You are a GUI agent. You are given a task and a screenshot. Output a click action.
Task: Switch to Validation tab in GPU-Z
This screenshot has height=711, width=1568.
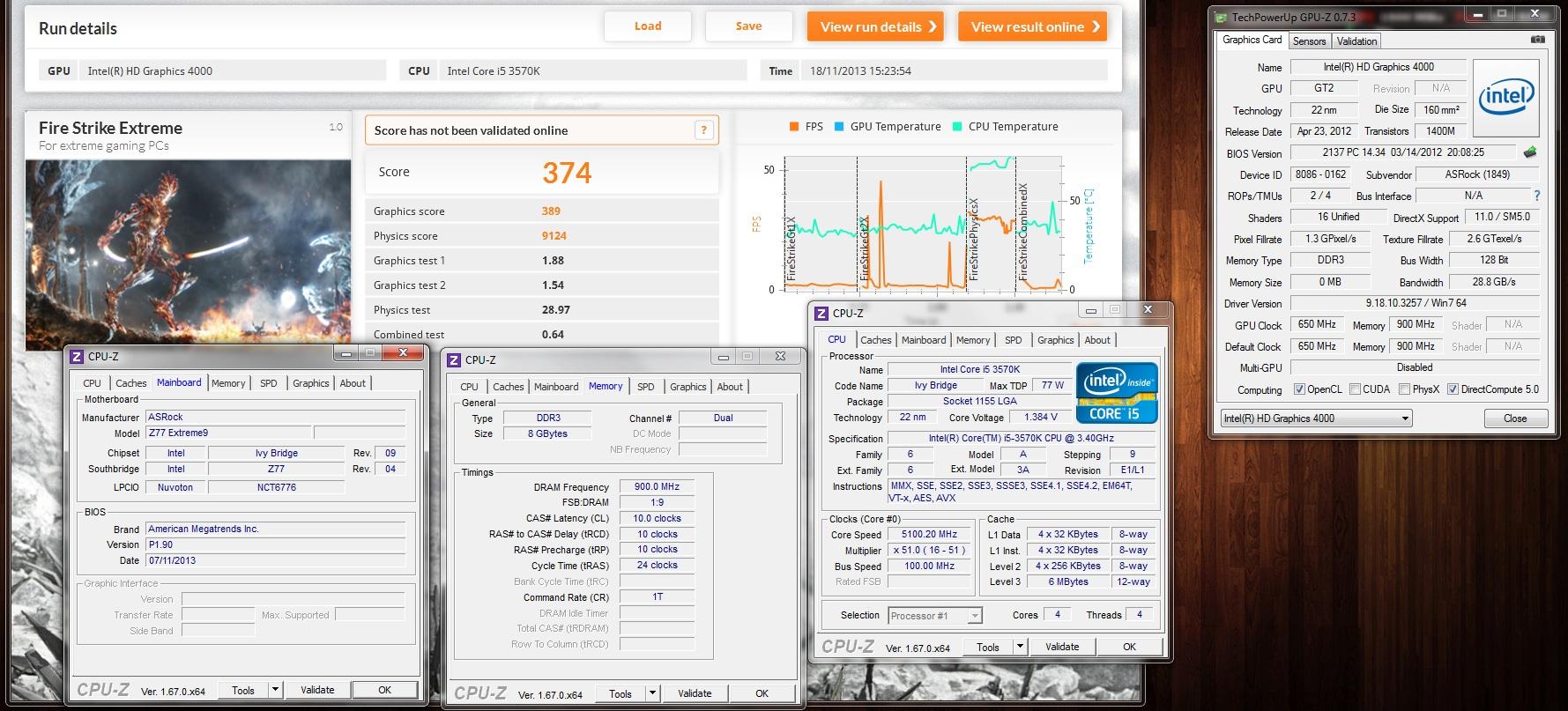(x=1356, y=41)
